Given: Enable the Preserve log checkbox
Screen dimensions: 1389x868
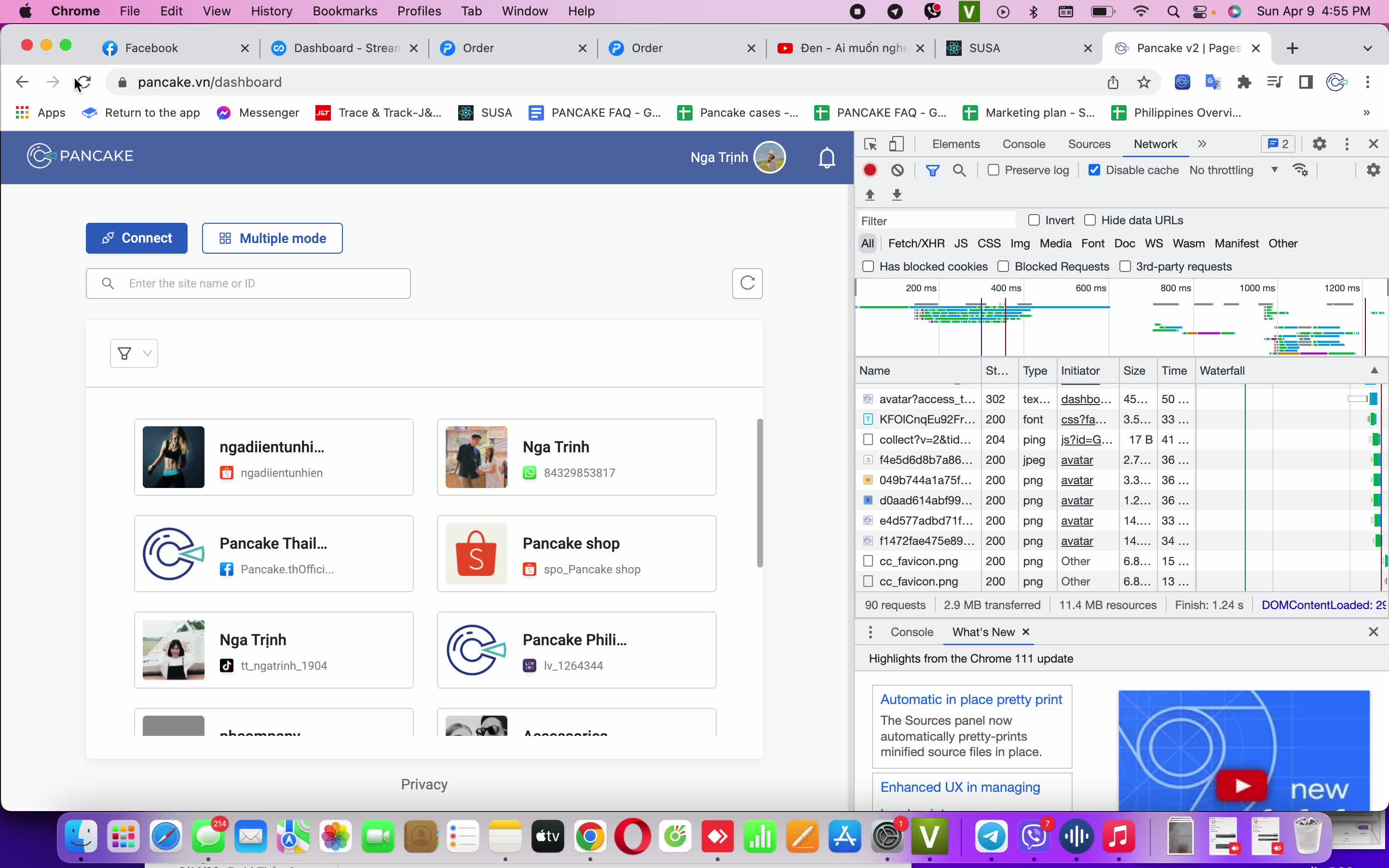Looking at the screenshot, I should tap(994, 170).
